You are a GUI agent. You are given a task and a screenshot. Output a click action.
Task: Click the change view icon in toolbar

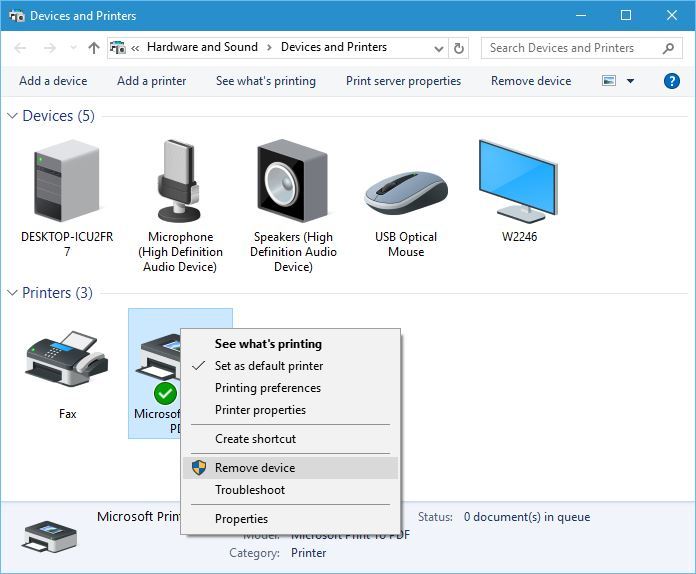click(x=609, y=81)
